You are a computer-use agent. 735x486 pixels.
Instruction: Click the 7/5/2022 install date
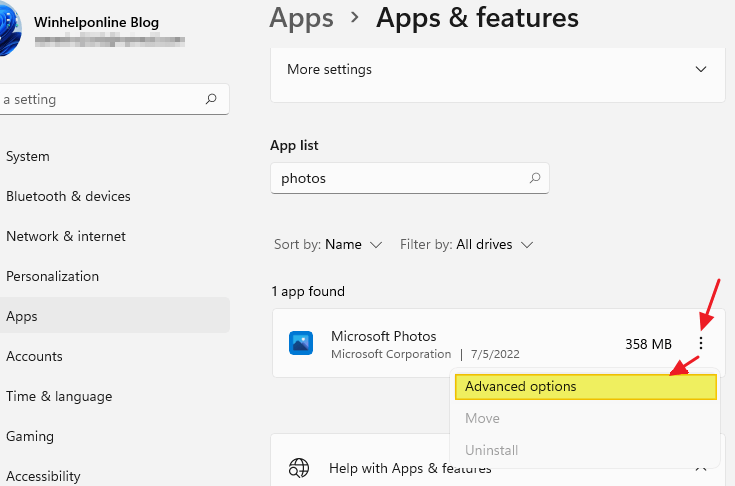click(495, 354)
